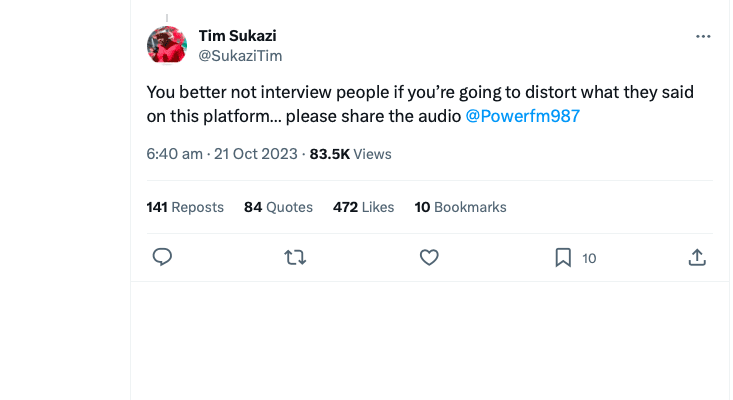Click the 6:40 am timestamp
The height and width of the screenshot is (400, 733).
[x=174, y=154]
